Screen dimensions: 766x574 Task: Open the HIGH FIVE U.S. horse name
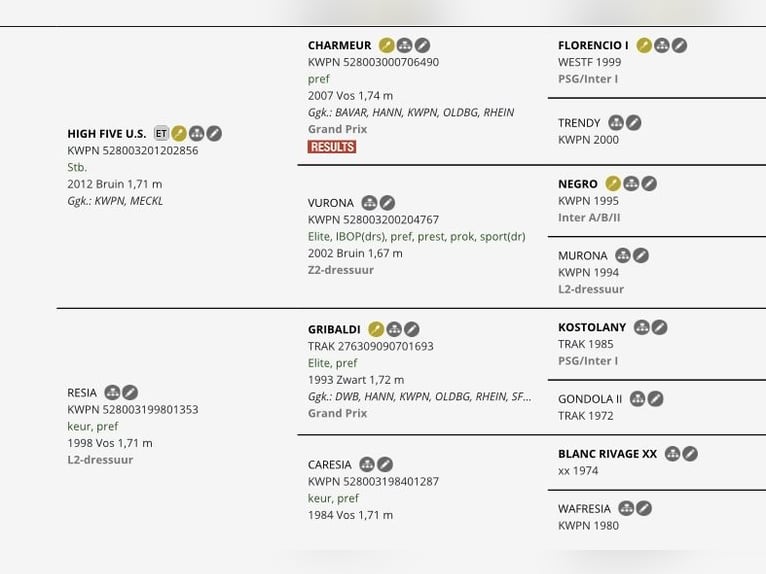[106, 134]
